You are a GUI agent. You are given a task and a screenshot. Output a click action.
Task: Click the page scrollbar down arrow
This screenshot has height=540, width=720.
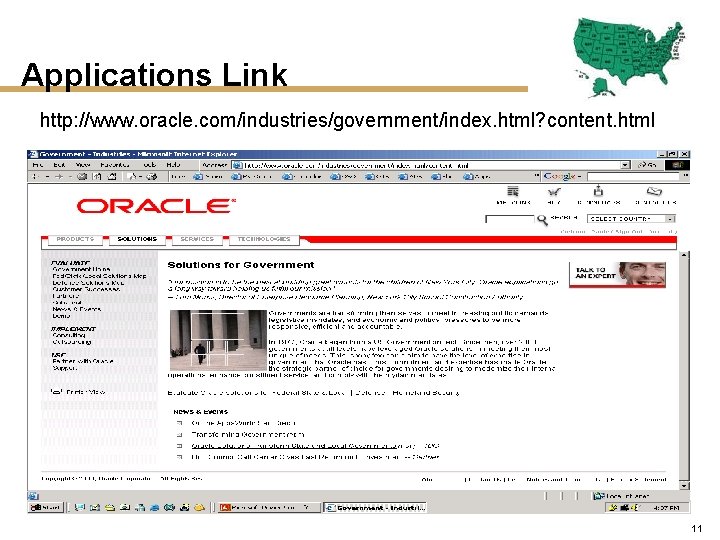click(684, 485)
